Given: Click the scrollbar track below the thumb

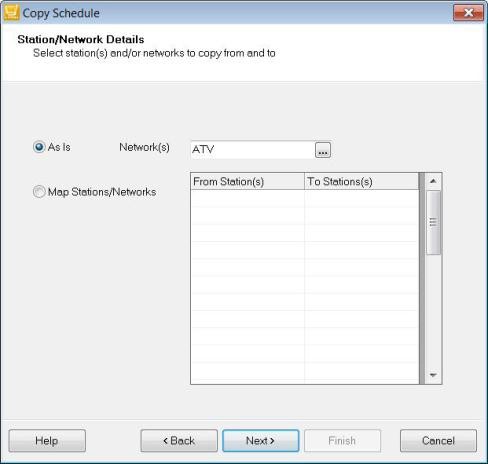Looking at the screenshot, I should pos(433,311).
